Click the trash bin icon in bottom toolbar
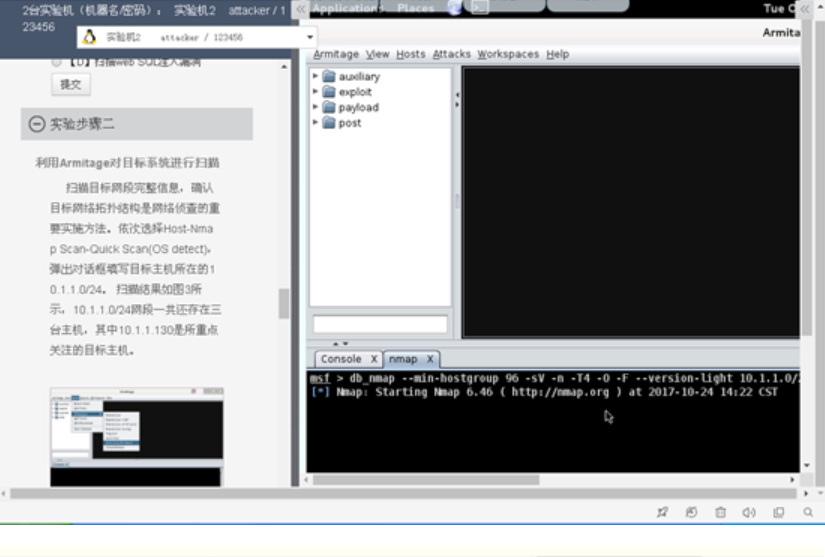The width and height of the screenshot is (825, 557). [x=720, y=512]
